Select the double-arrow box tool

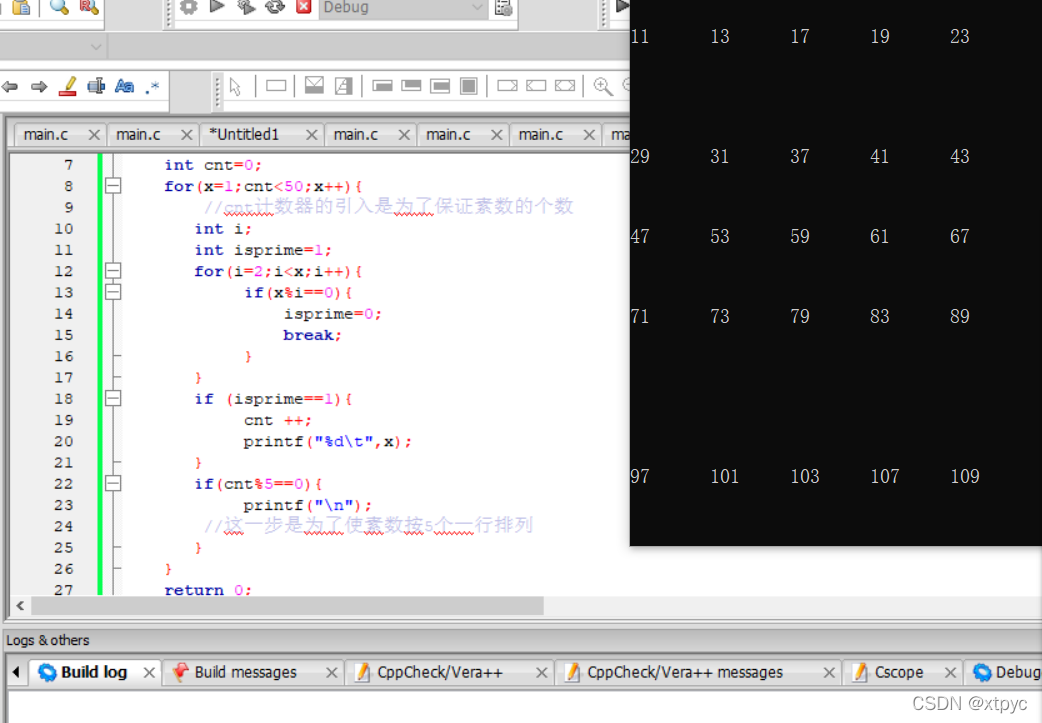coord(565,86)
